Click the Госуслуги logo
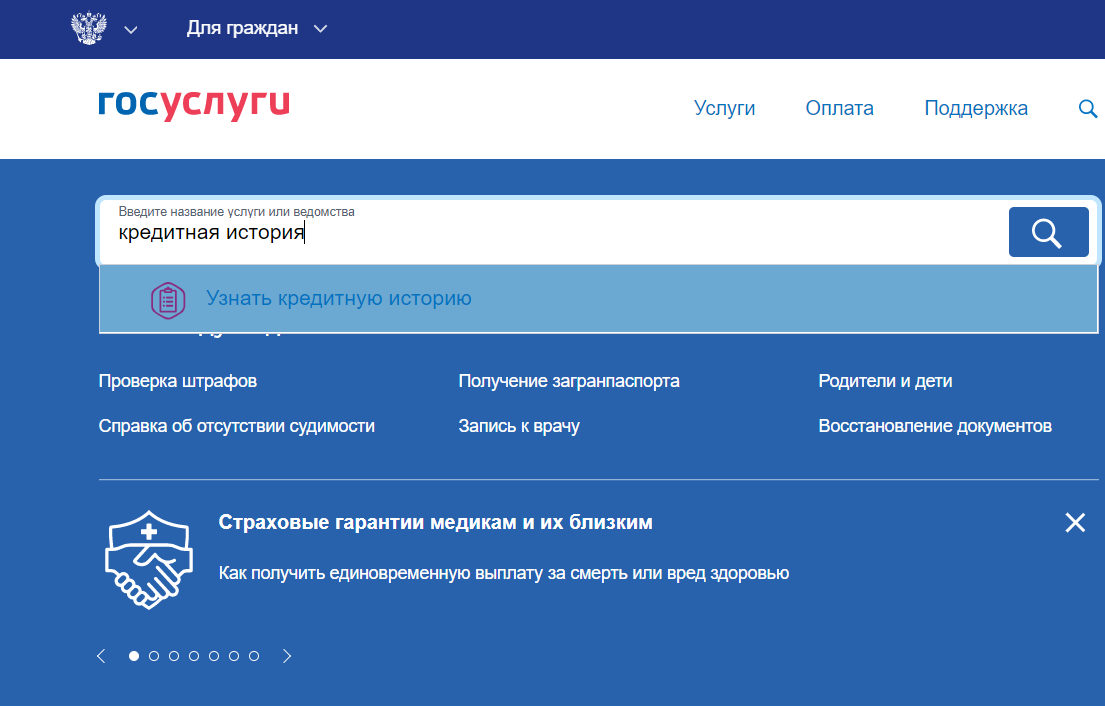Screen dimensions: 1105x708 [x=194, y=105]
